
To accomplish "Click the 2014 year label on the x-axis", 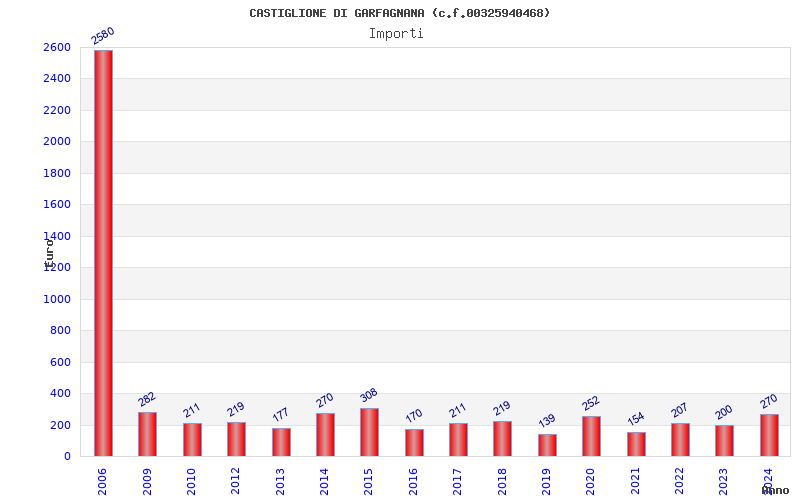I will pos(324,482).
